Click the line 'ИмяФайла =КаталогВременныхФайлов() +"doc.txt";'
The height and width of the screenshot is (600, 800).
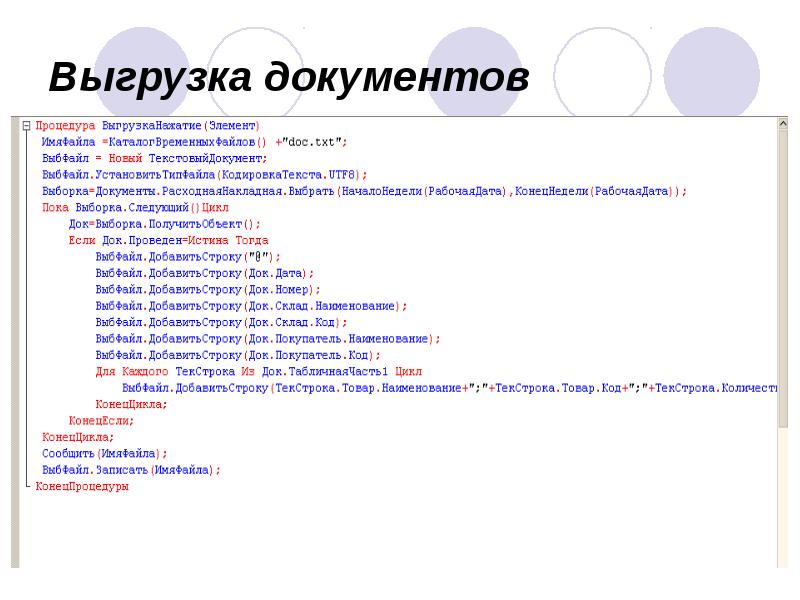[194, 142]
